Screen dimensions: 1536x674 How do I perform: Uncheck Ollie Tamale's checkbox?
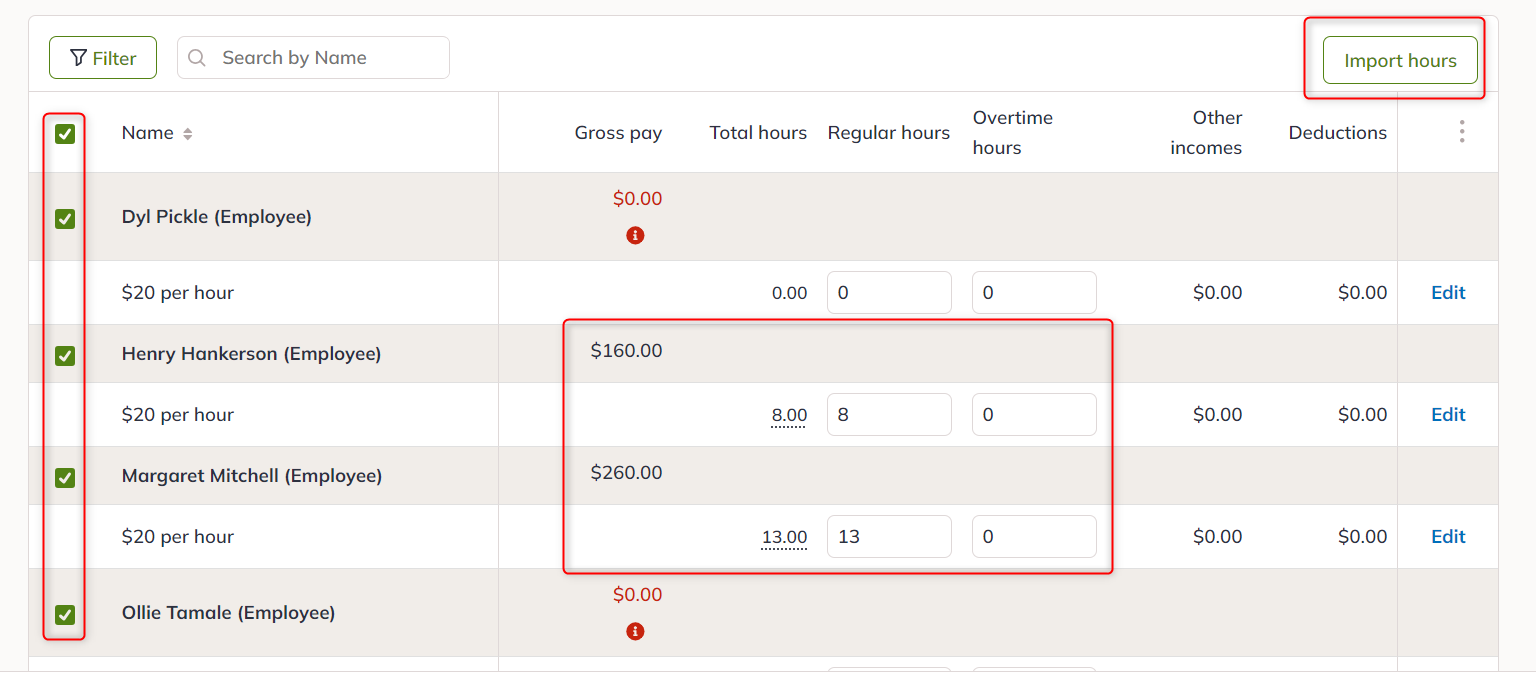pos(65,614)
